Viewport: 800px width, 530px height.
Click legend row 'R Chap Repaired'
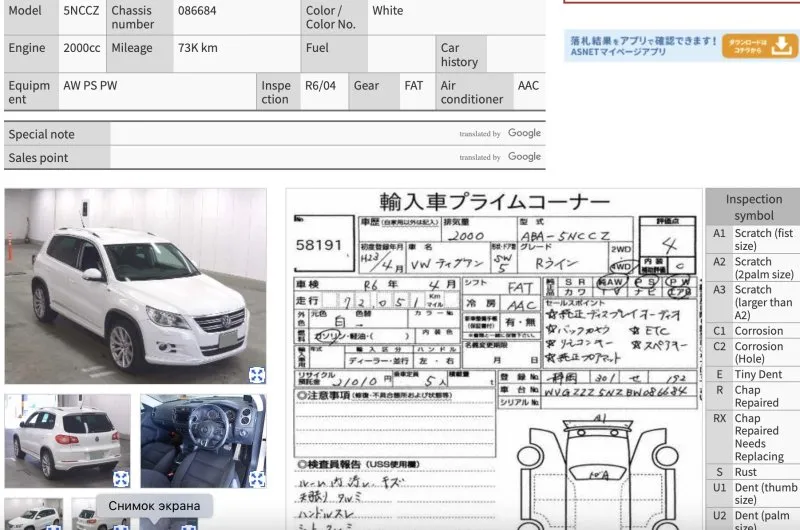(x=753, y=396)
